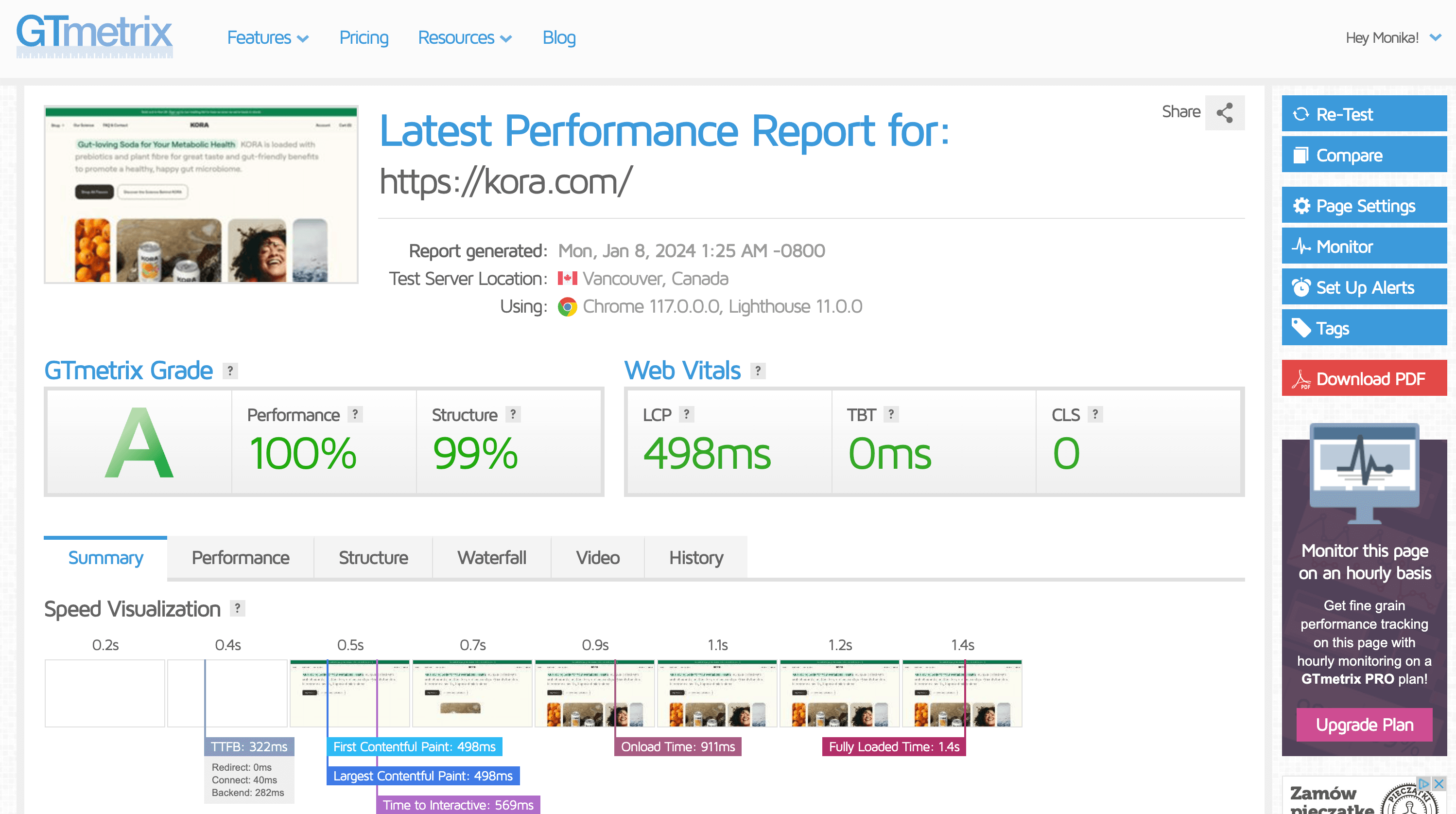Click the 0.9s filmstrip frame
1456x814 pixels.
(595, 693)
